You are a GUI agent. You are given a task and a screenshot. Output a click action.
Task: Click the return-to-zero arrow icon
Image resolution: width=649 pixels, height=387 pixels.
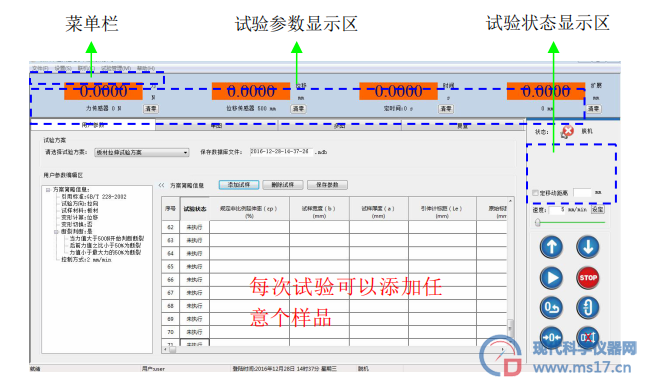pos(551,308)
